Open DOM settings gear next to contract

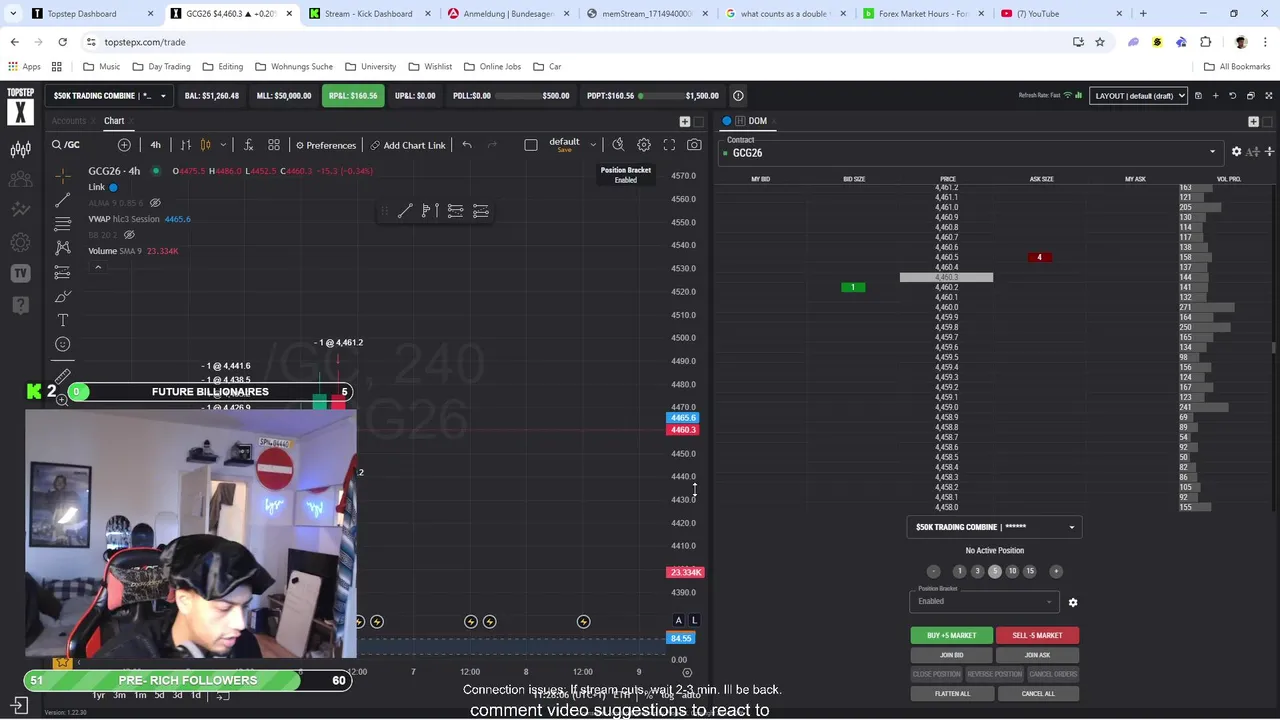coord(1236,152)
